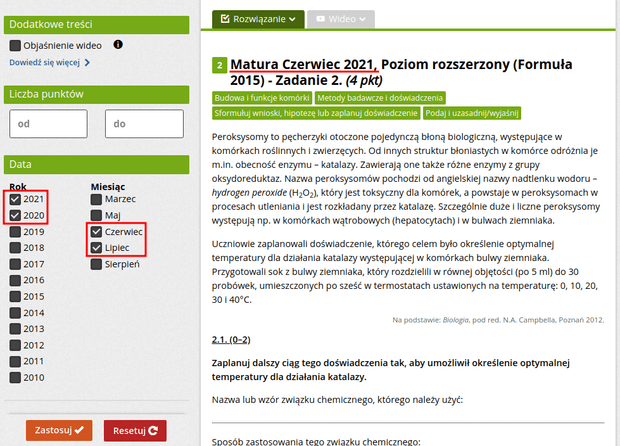Open the Rozwiązanie dropdown tab
Screen dimensions: 620x446
pyautogui.click(x=258, y=19)
